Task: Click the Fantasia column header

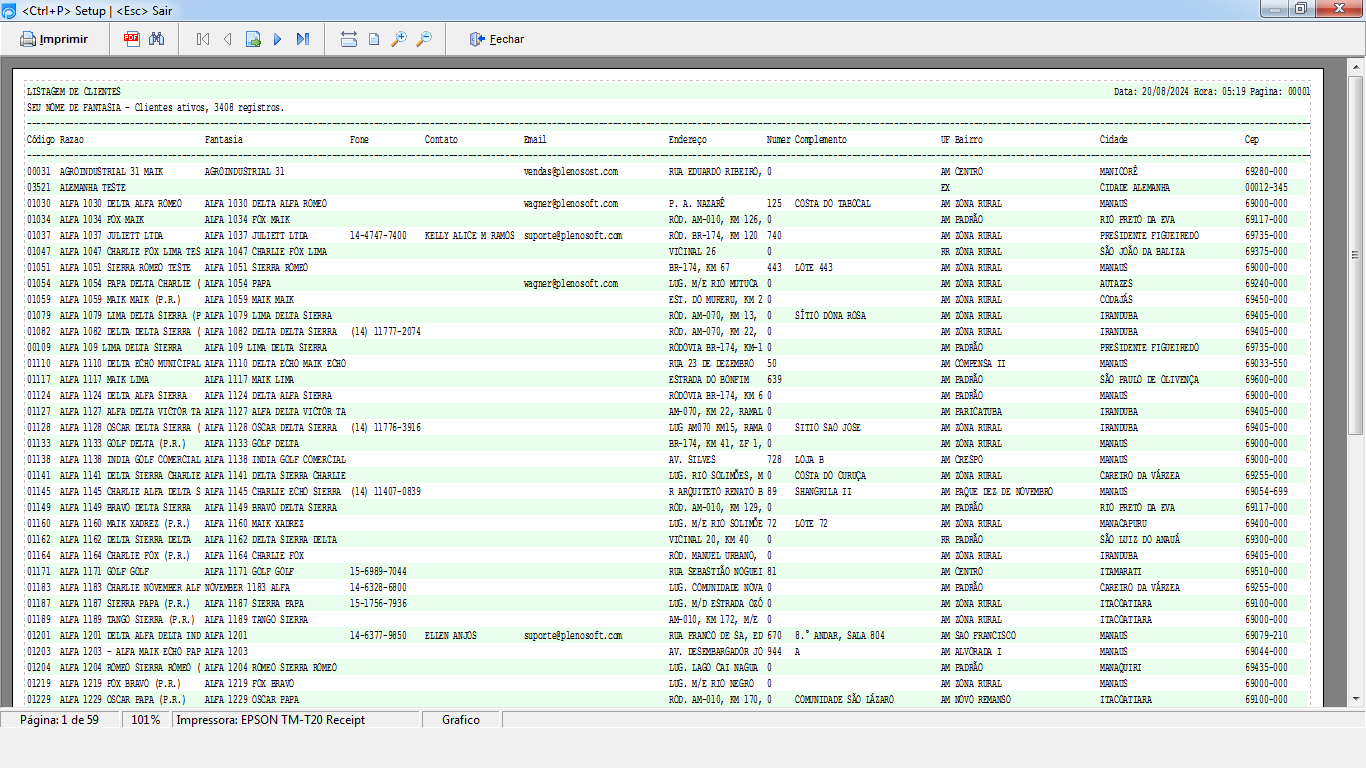Action: pyautogui.click(x=224, y=140)
